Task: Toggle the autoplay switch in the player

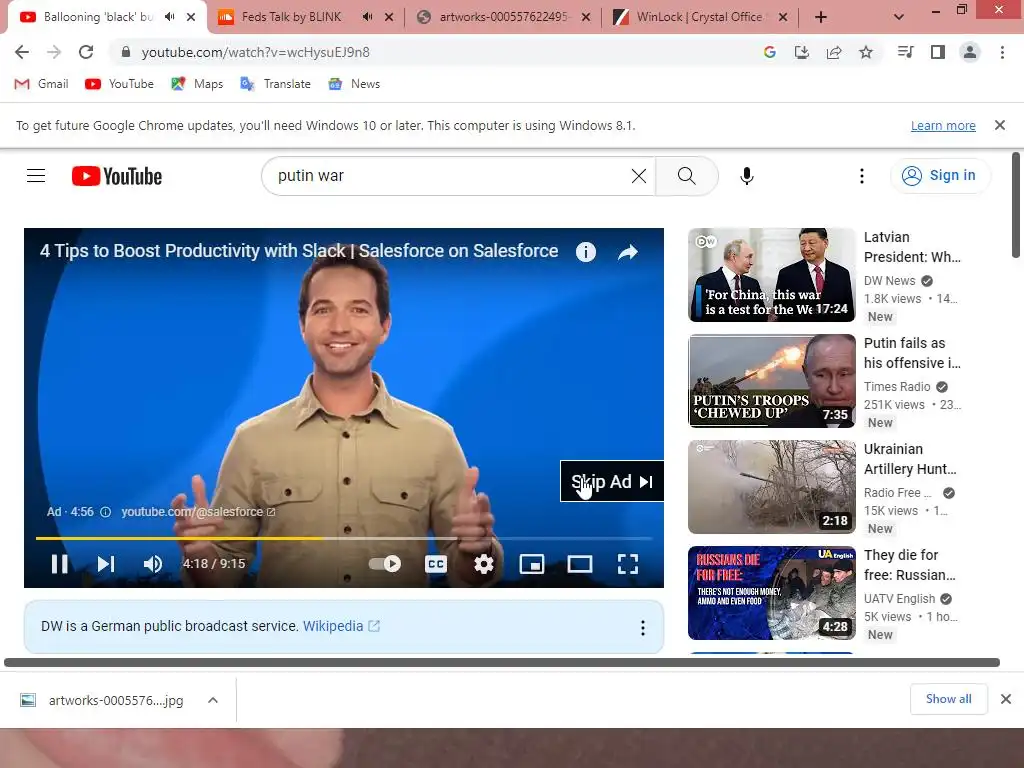Action: 385,564
